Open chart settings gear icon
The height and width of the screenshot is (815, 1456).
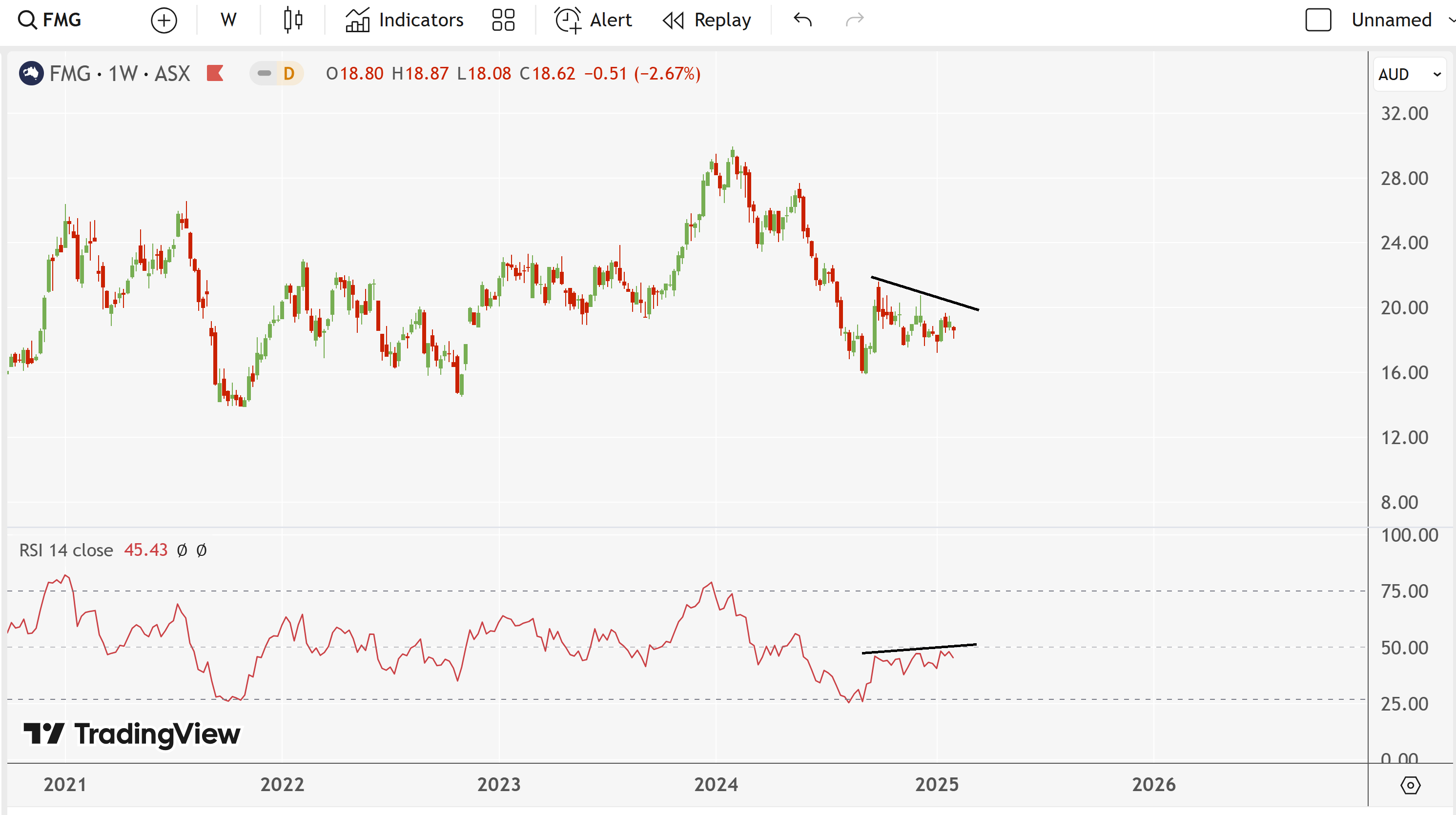[x=1410, y=785]
